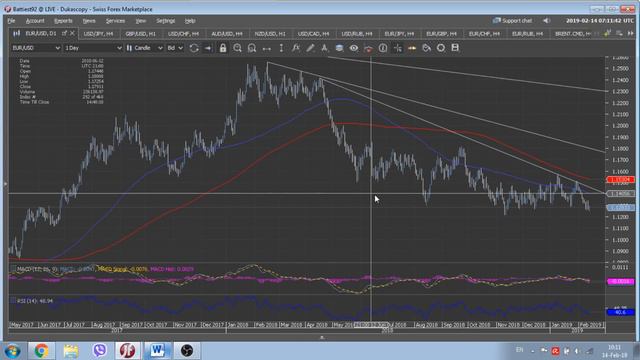This screenshot has height=360, width=640.
Task: Open the 1 Day period dropdown
Action: (93, 48)
